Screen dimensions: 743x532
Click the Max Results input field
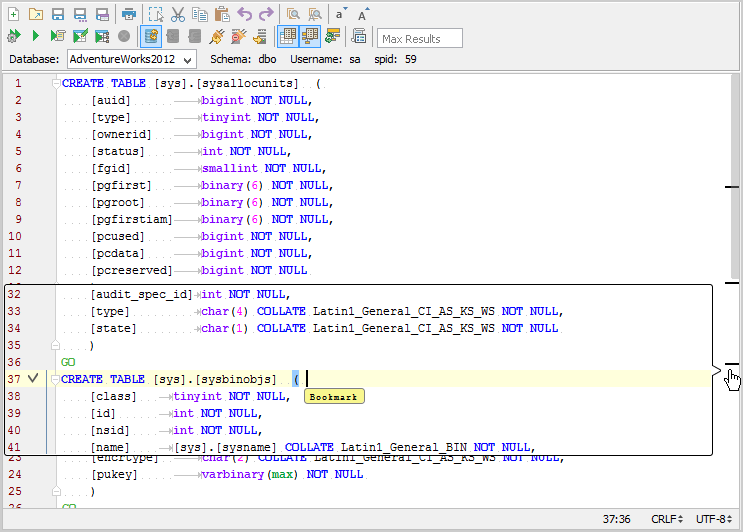[x=420, y=38]
